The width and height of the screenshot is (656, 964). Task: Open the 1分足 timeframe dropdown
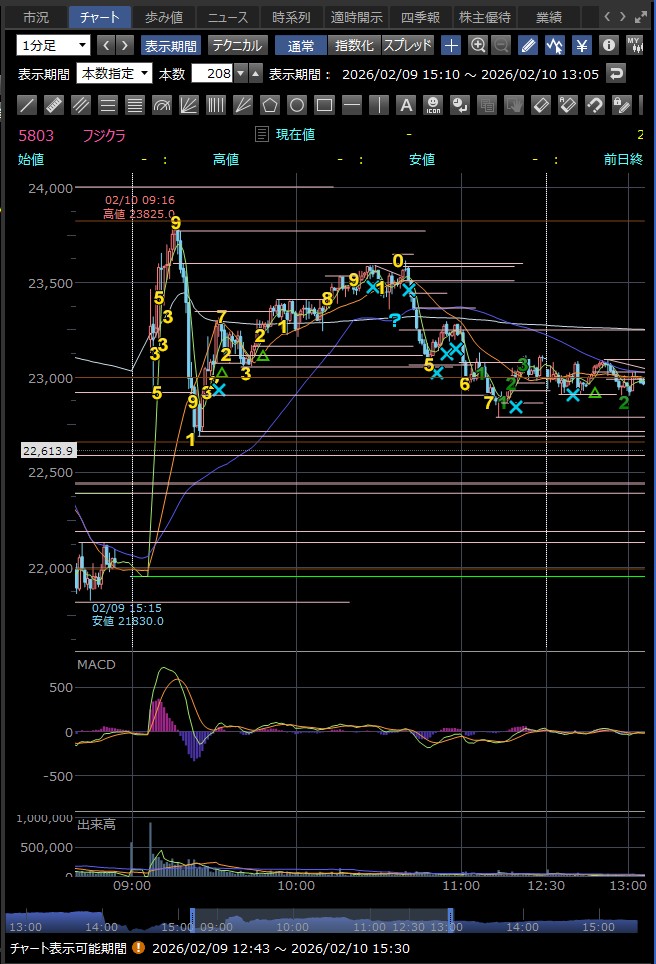[x=53, y=45]
